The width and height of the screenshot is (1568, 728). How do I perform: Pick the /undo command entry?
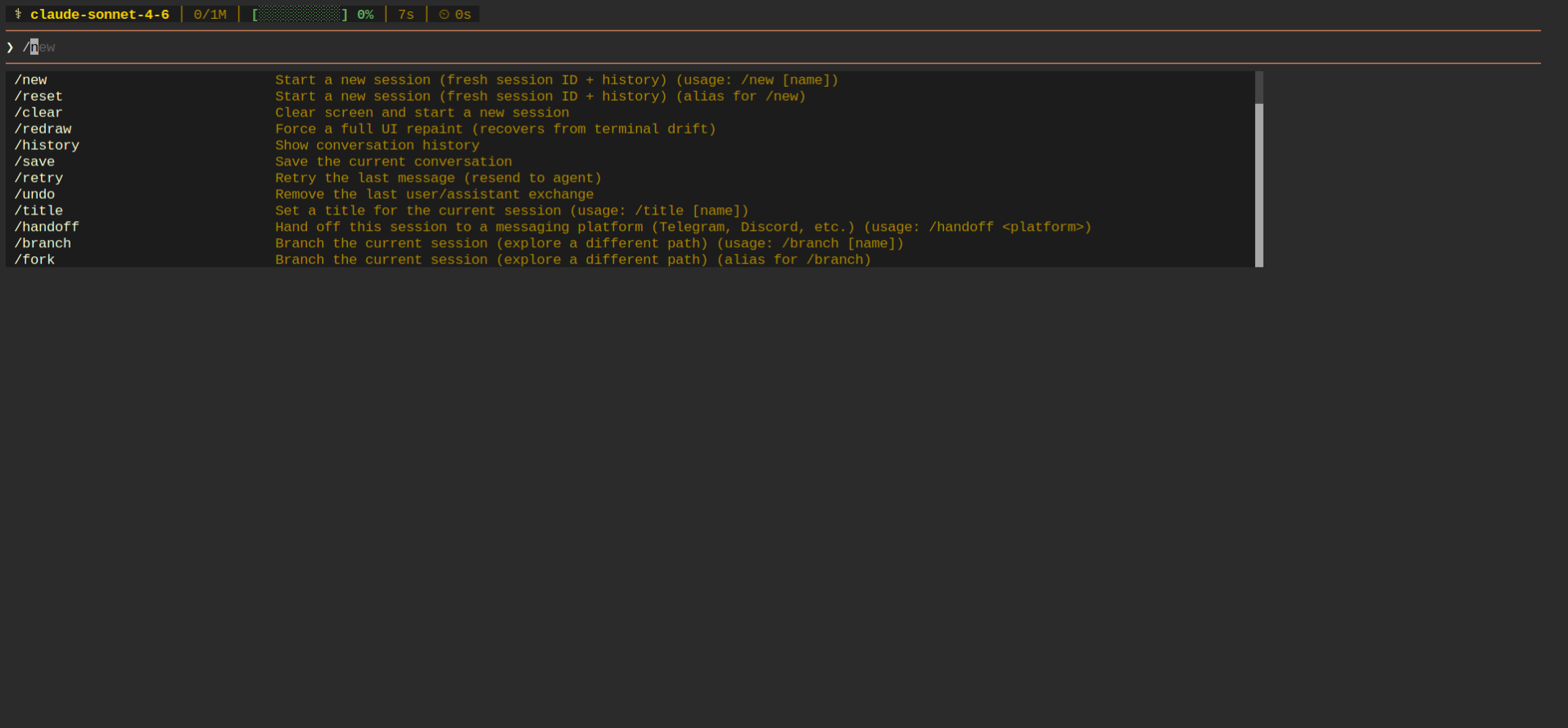pyautogui.click(x=34, y=194)
